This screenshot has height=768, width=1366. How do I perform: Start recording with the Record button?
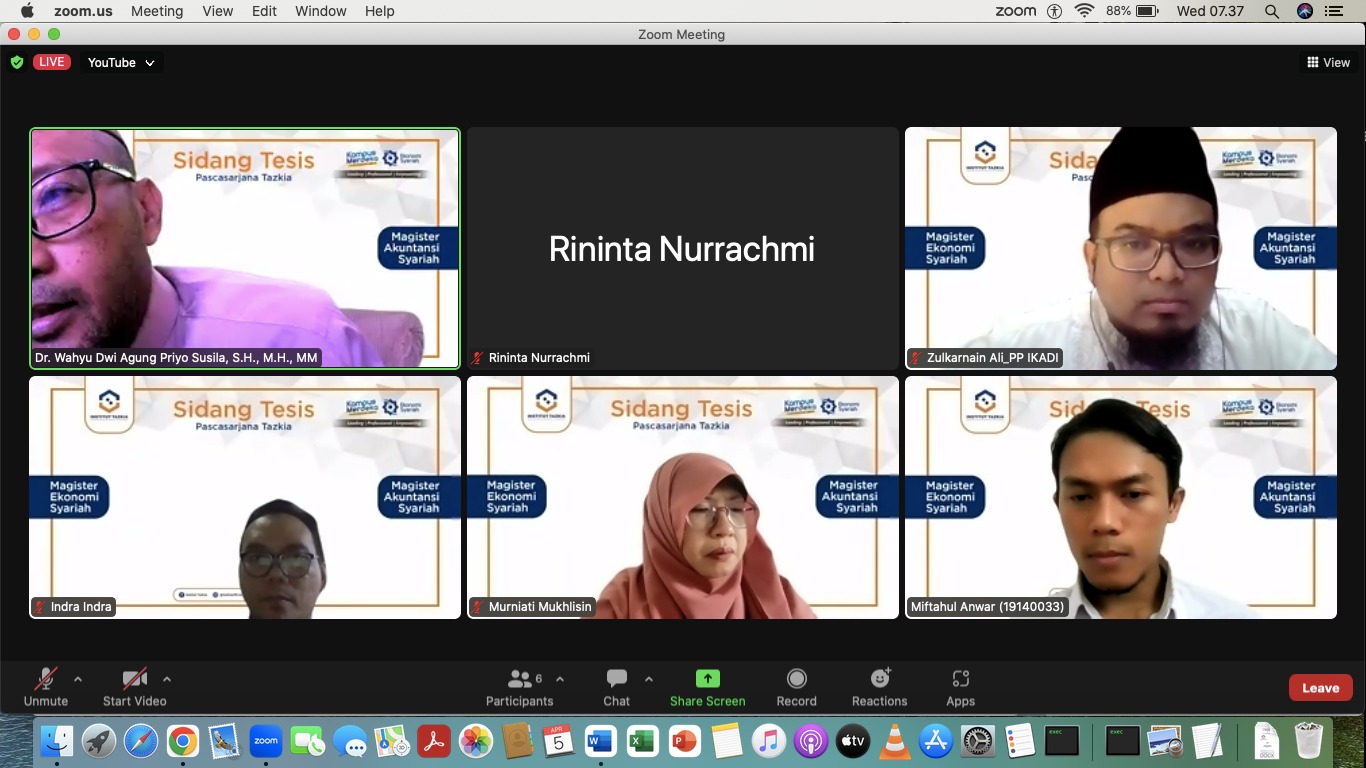point(797,688)
